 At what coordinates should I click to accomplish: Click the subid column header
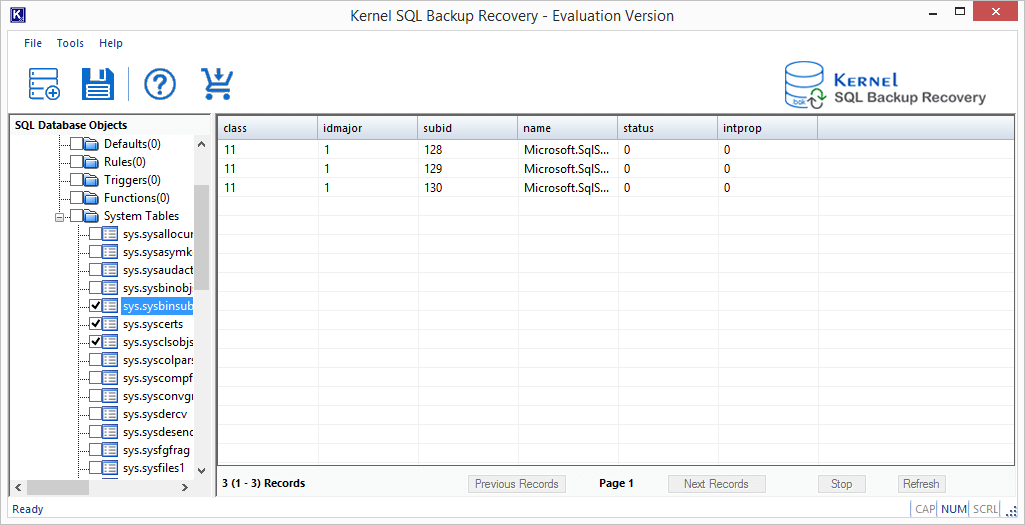[x=468, y=128]
